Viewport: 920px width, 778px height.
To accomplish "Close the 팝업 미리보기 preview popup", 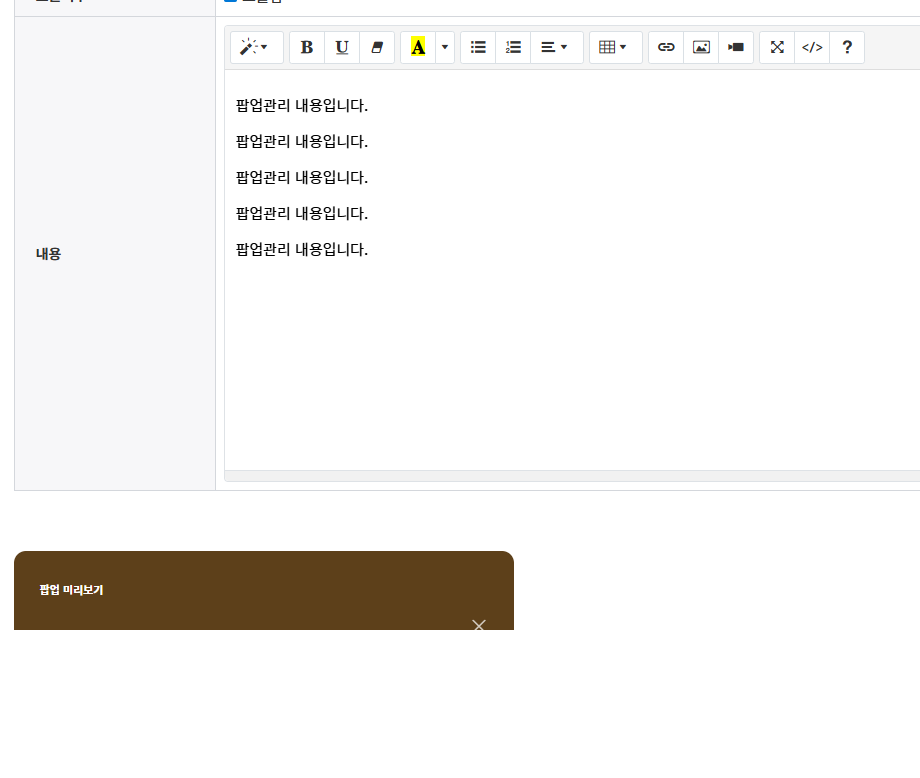I will [478, 625].
